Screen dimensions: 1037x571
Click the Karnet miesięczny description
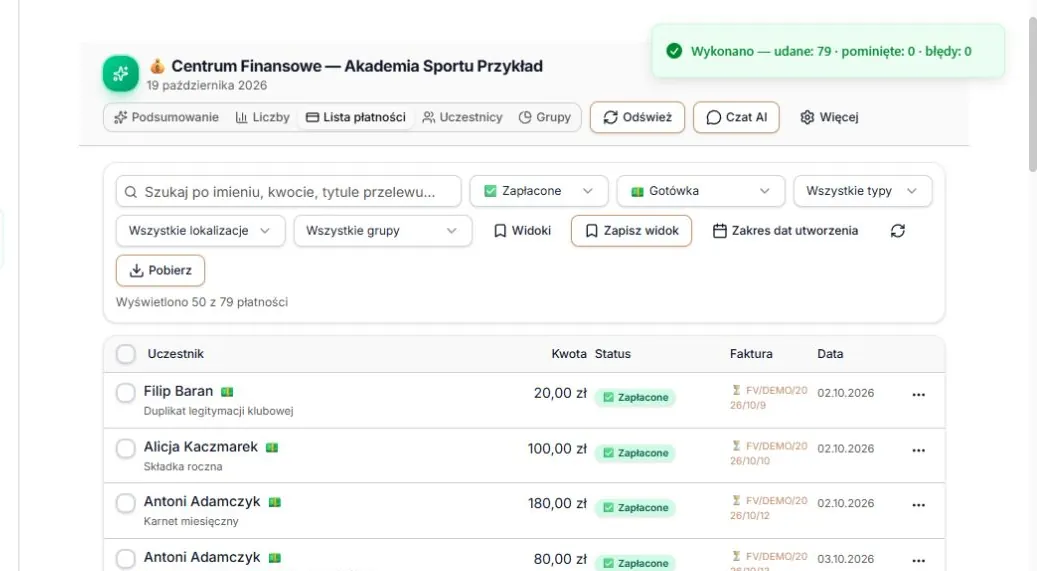pos(190,521)
